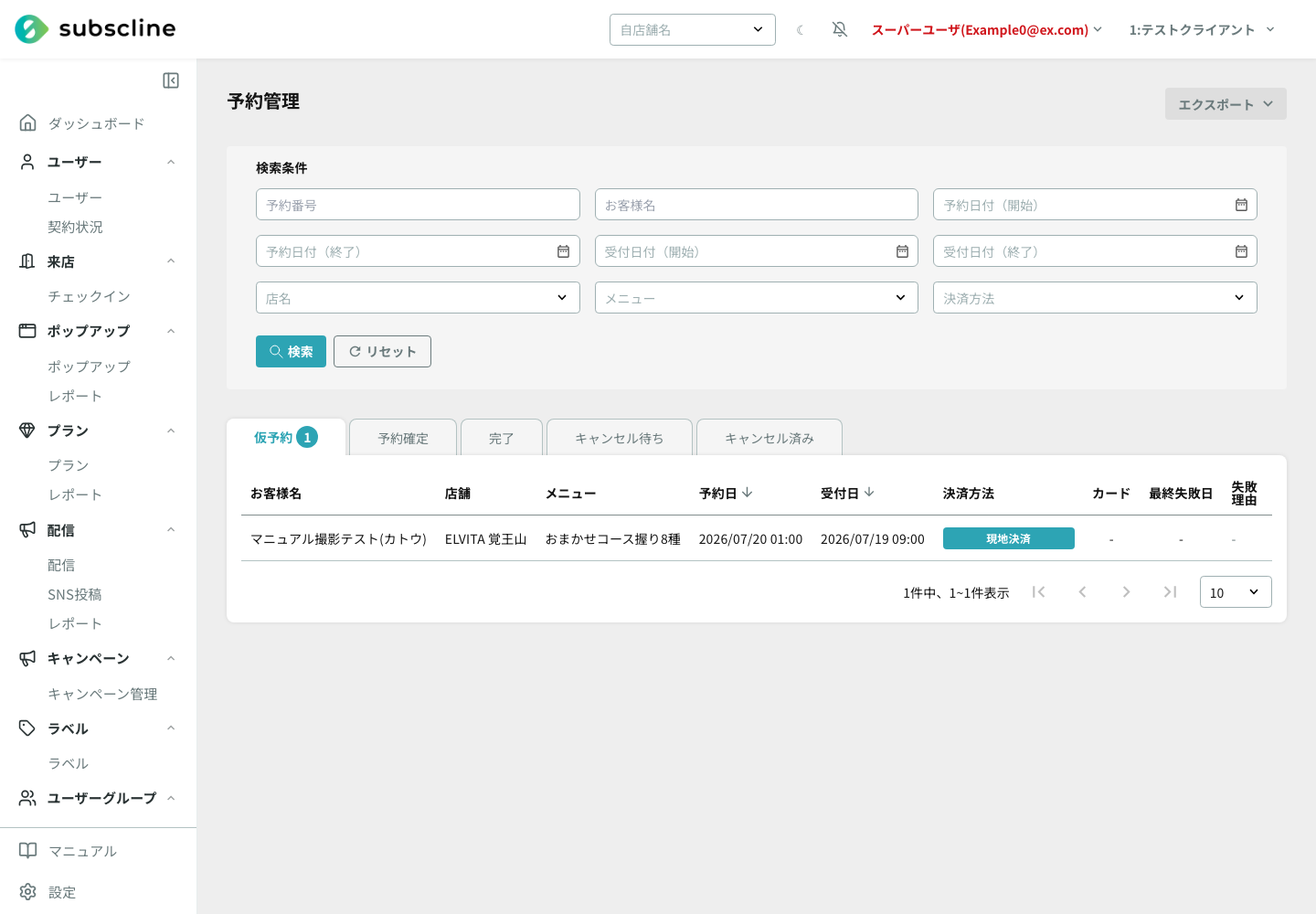The height and width of the screenshot is (914, 1316).
Task: Go to previous page icon
Action: click(1082, 592)
